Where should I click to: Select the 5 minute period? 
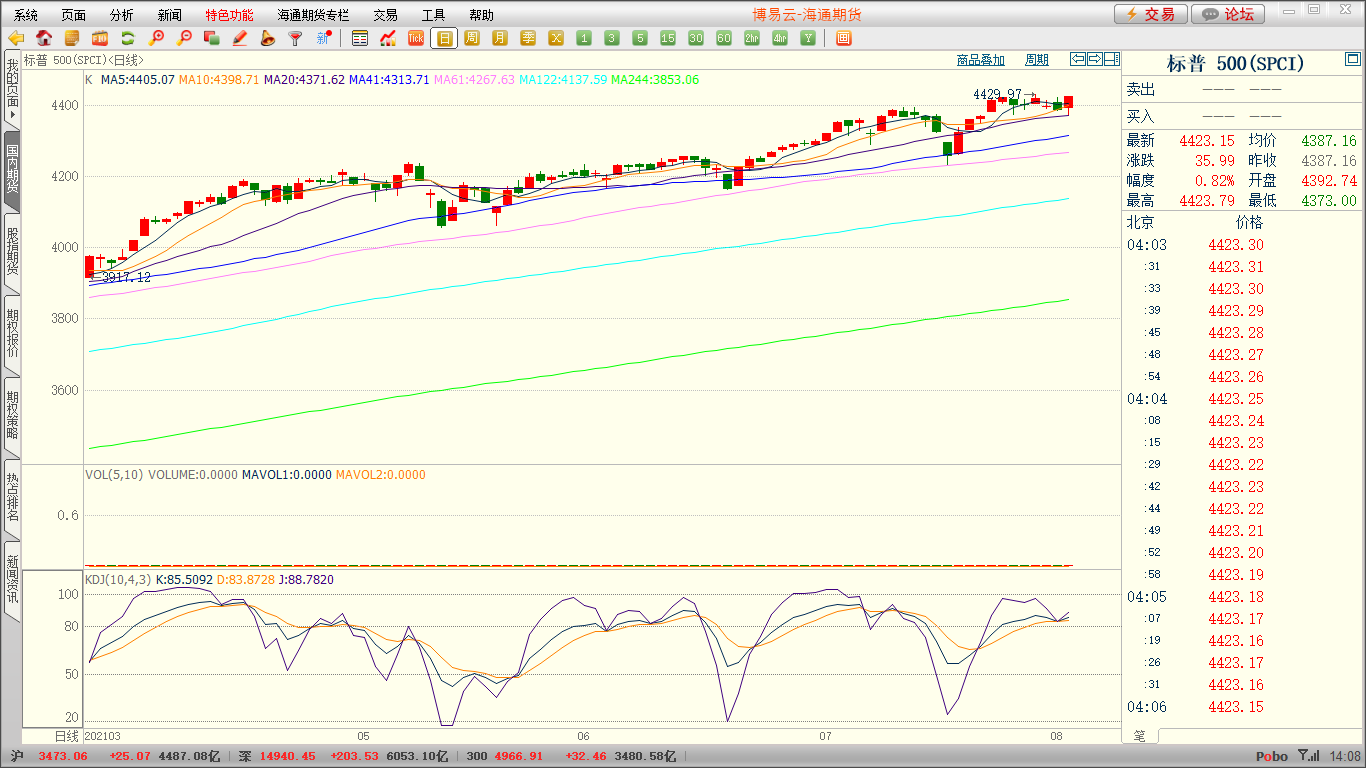[x=640, y=38]
